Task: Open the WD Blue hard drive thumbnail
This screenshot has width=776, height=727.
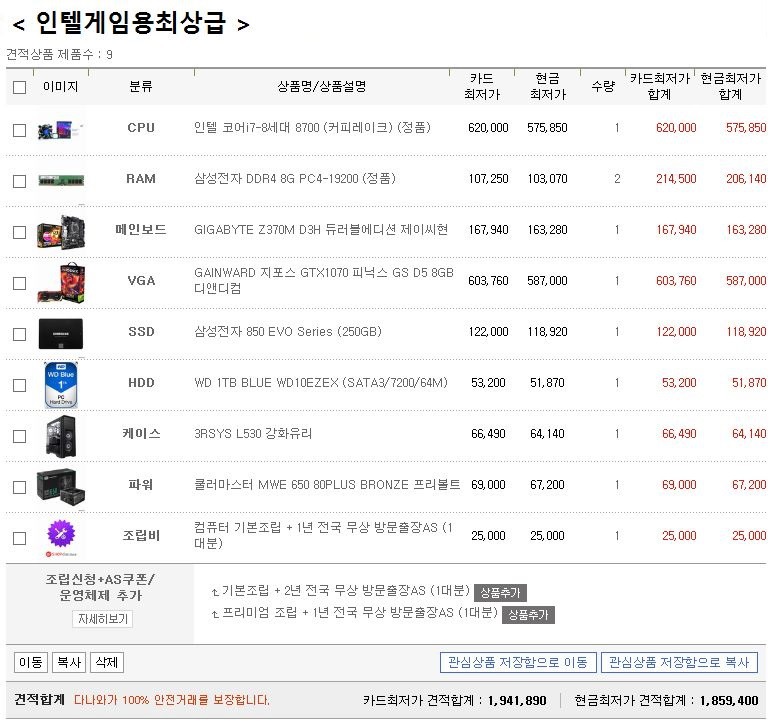Action: (61, 385)
